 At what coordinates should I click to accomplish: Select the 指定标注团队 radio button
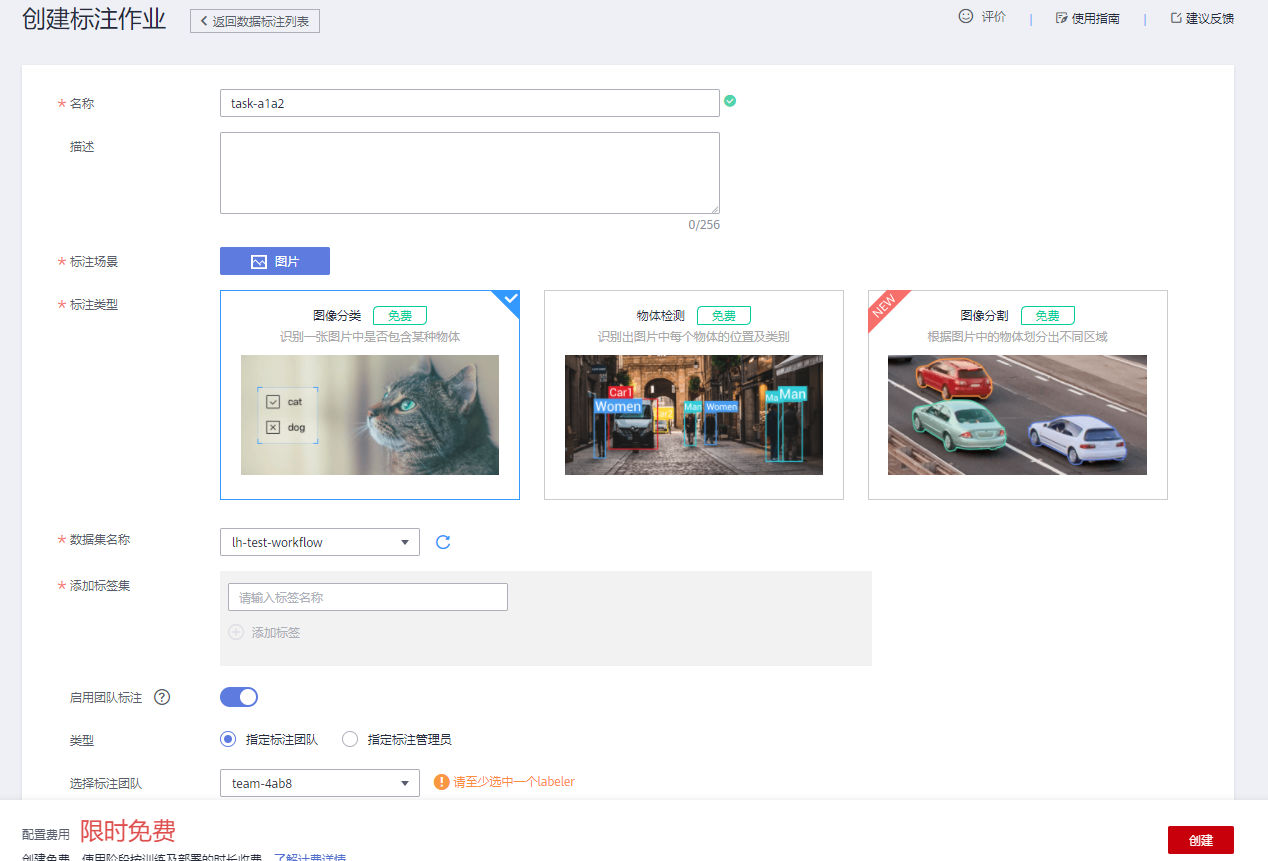point(228,740)
